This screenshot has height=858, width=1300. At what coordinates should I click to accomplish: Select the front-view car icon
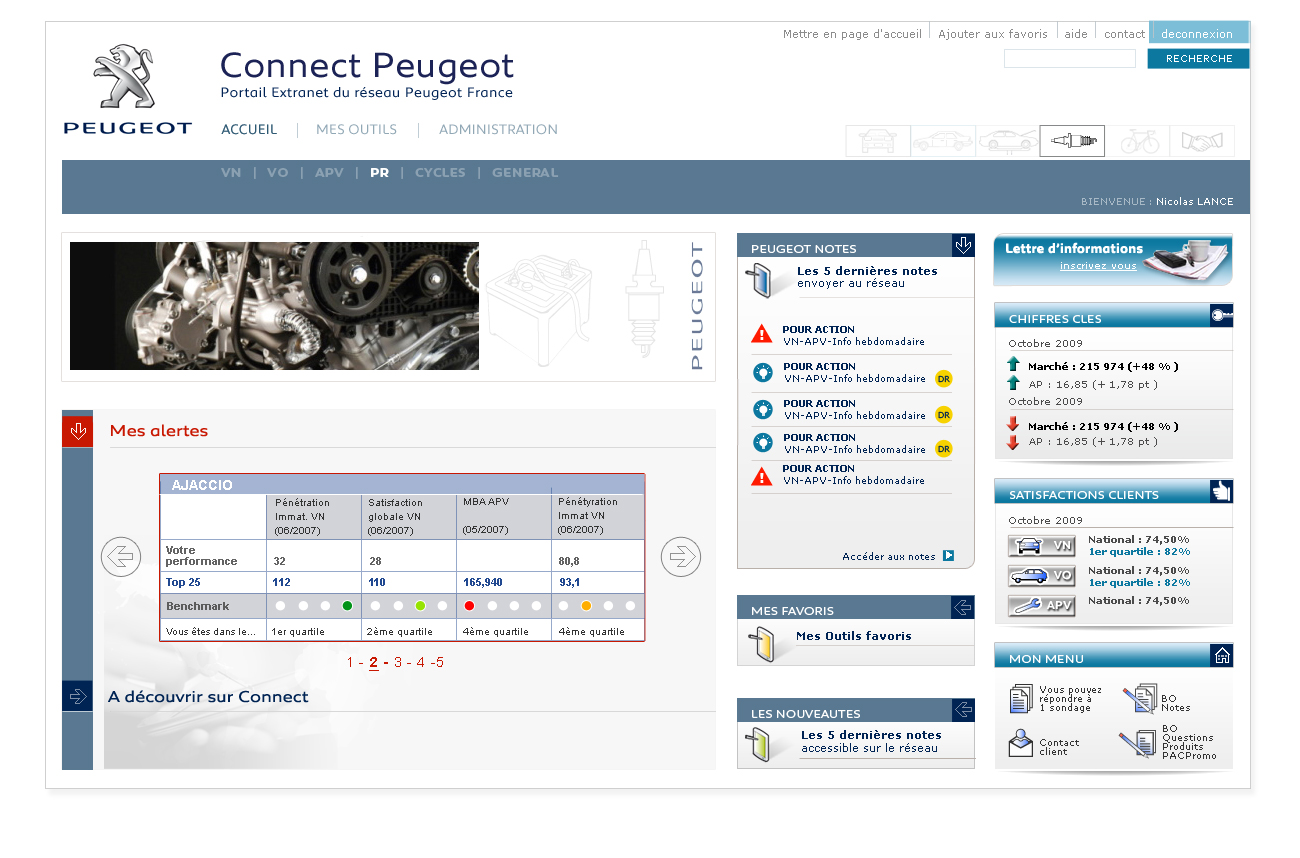click(x=878, y=141)
